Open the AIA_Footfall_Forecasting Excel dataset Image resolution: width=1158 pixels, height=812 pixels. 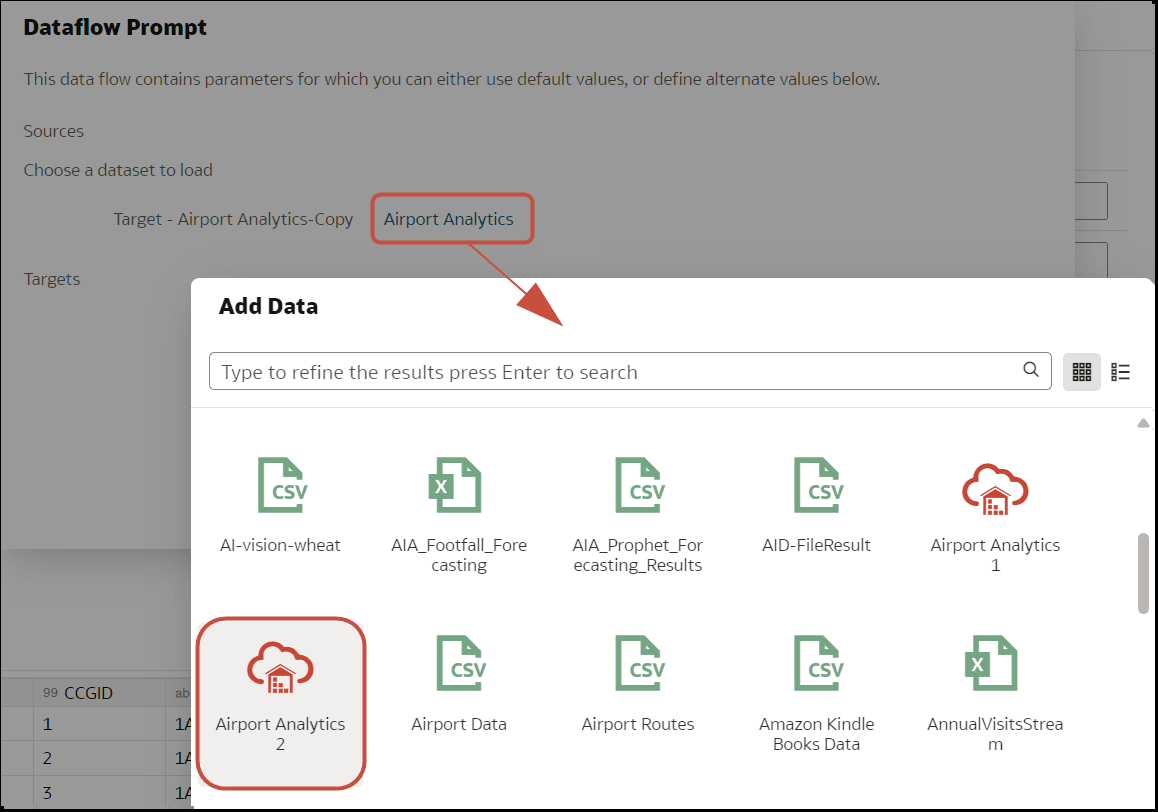[x=457, y=506]
